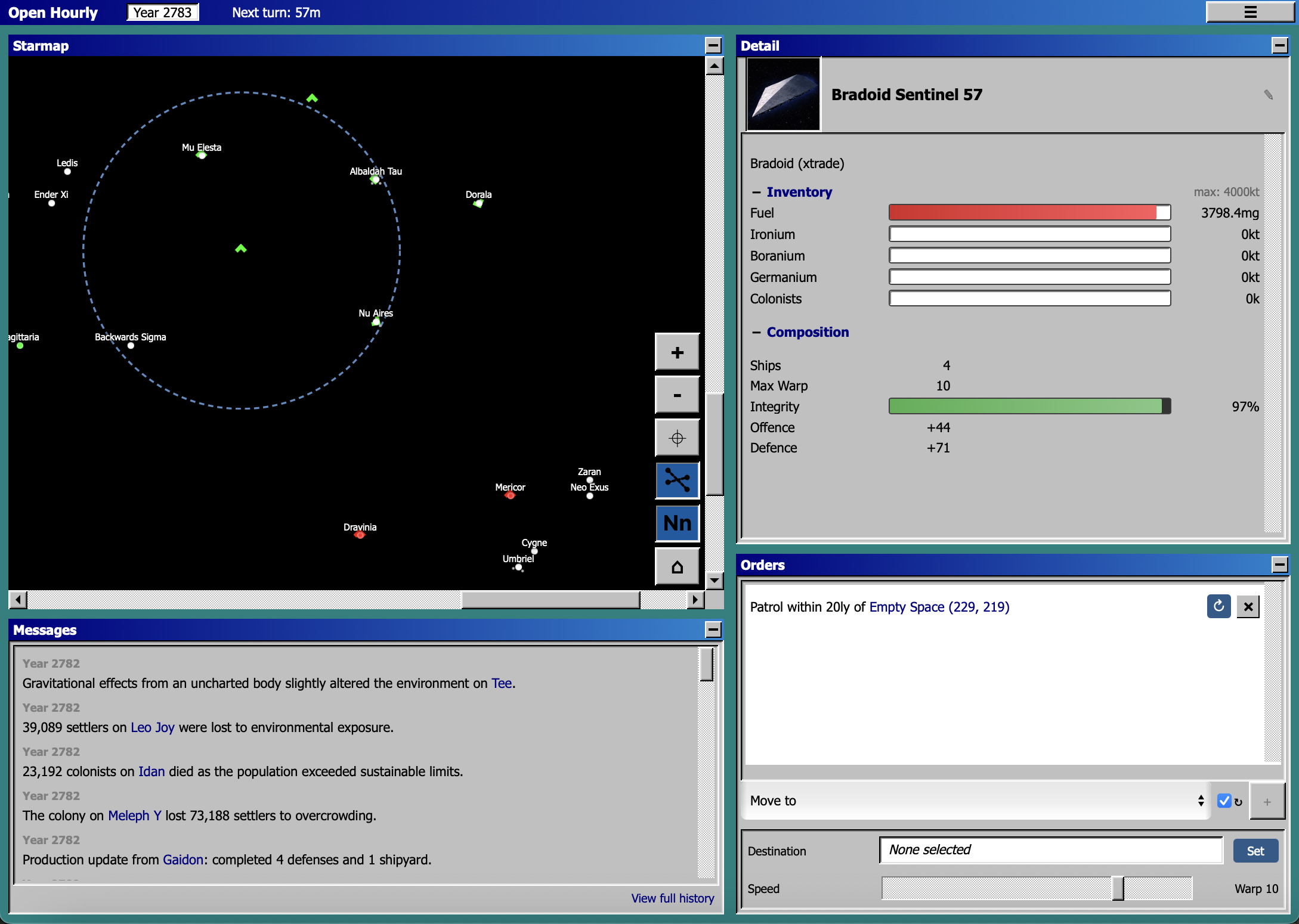Click the pencil rename fleet icon
This screenshot has height=924, width=1299.
click(x=1268, y=95)
